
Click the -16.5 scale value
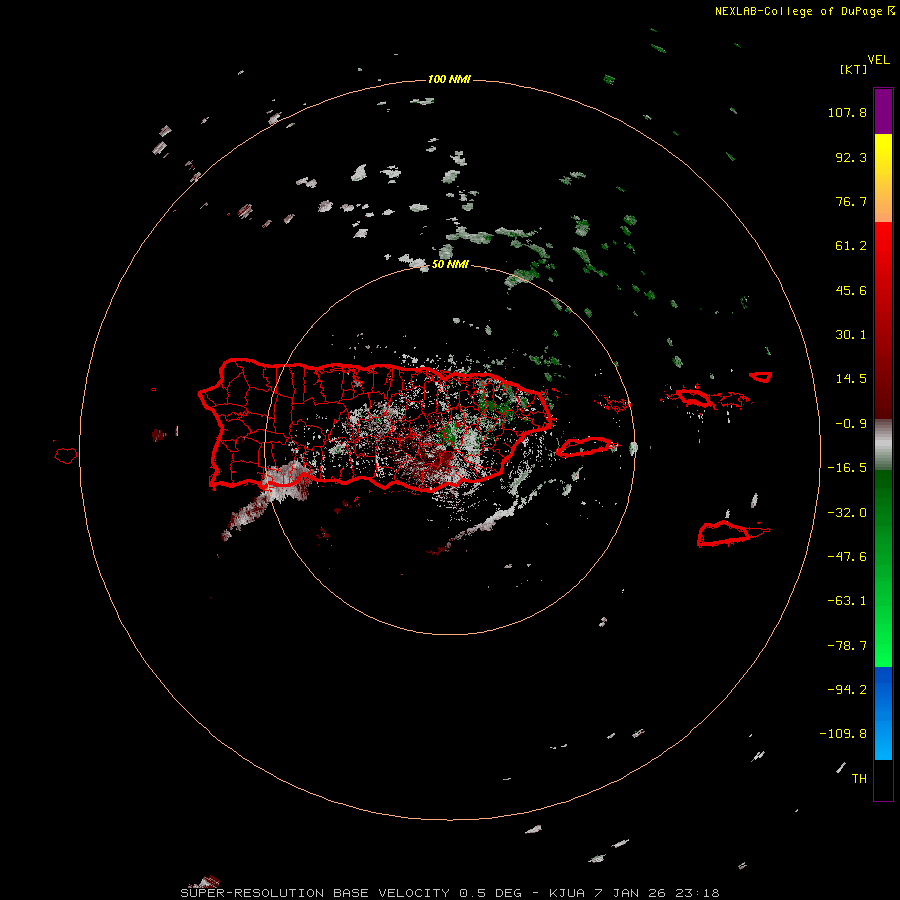point(847,468)
